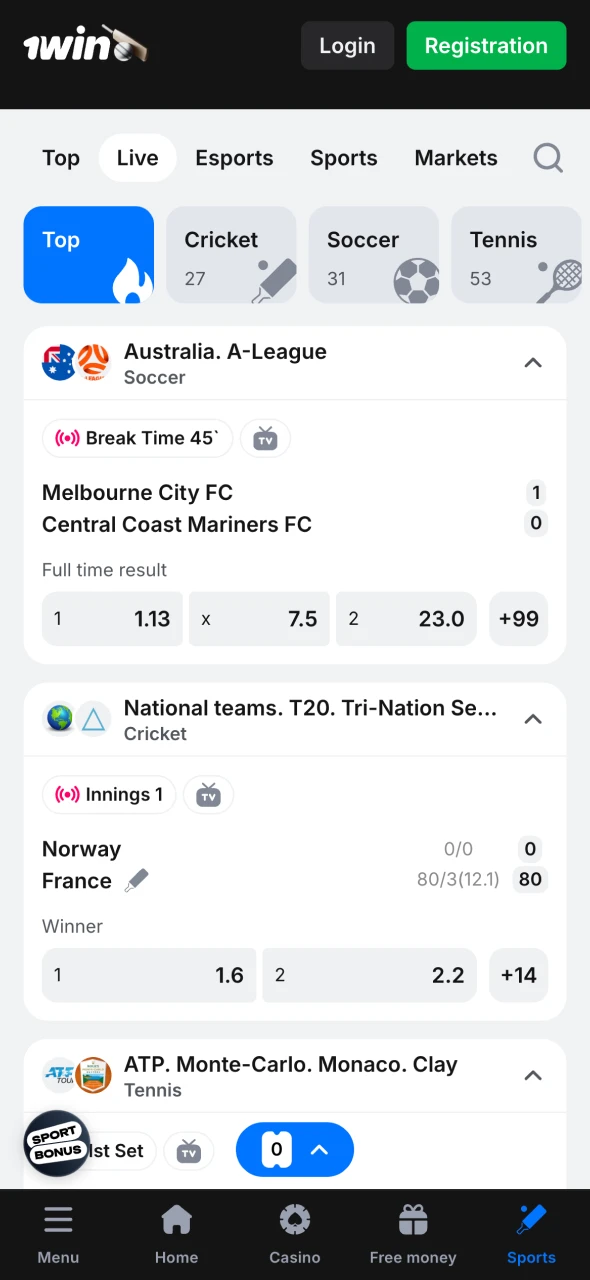Image resolution: width=590 pixels, height=1280 pixels.
Task: Toggle the TV broadcast on the Norway-France match
Action: [208, 794]
